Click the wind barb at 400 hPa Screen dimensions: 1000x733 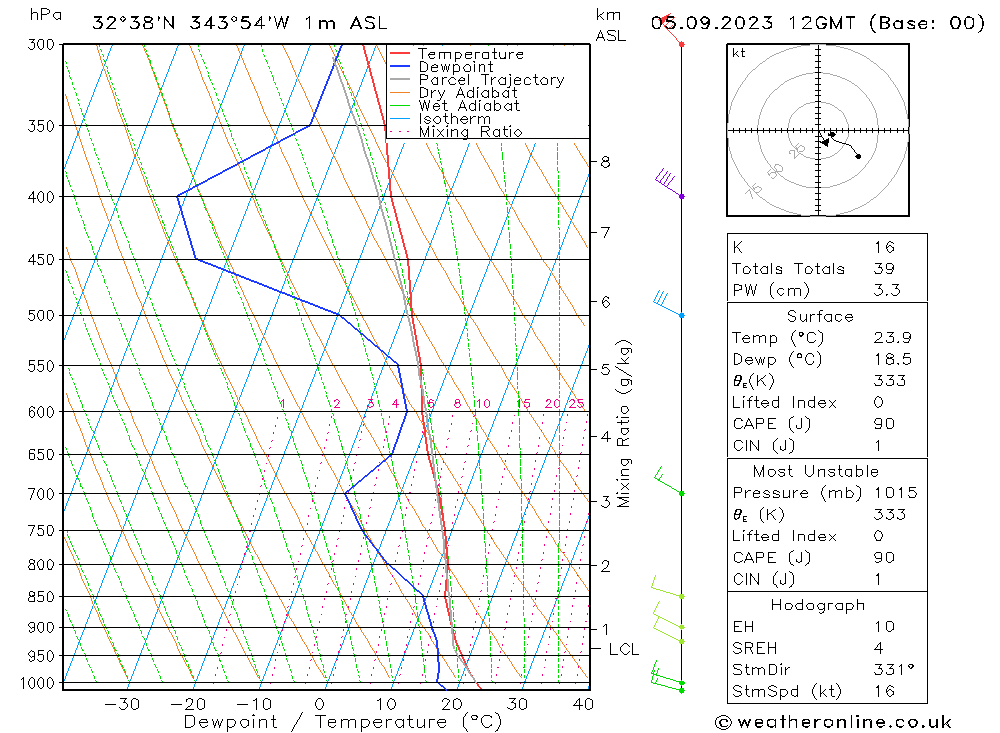coord(668,184)
